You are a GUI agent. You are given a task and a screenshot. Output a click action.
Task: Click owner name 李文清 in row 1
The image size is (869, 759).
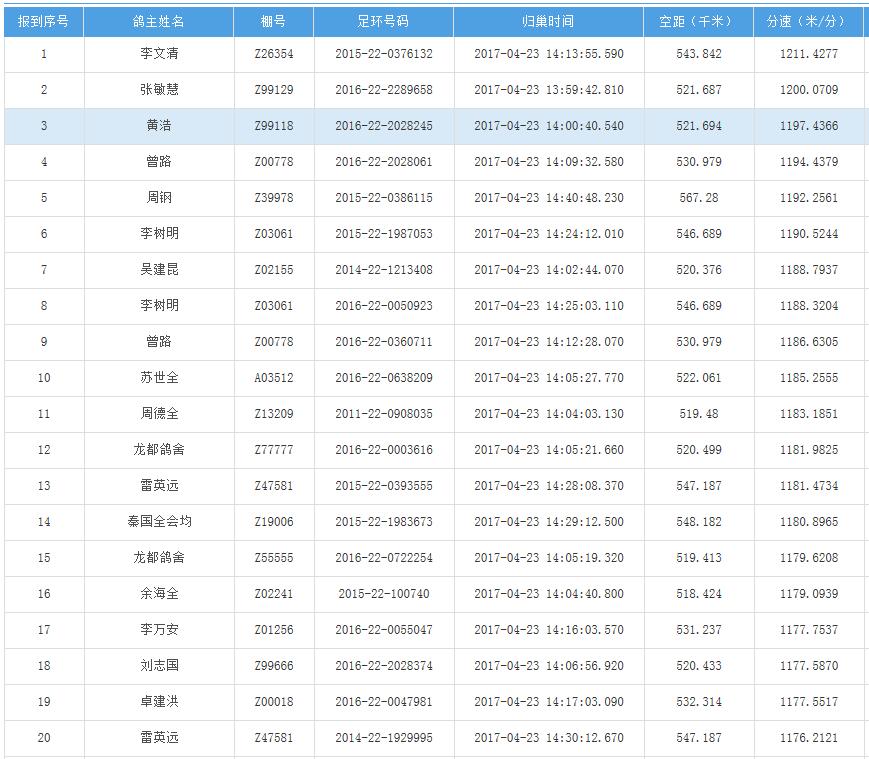(x=158, y=54)
